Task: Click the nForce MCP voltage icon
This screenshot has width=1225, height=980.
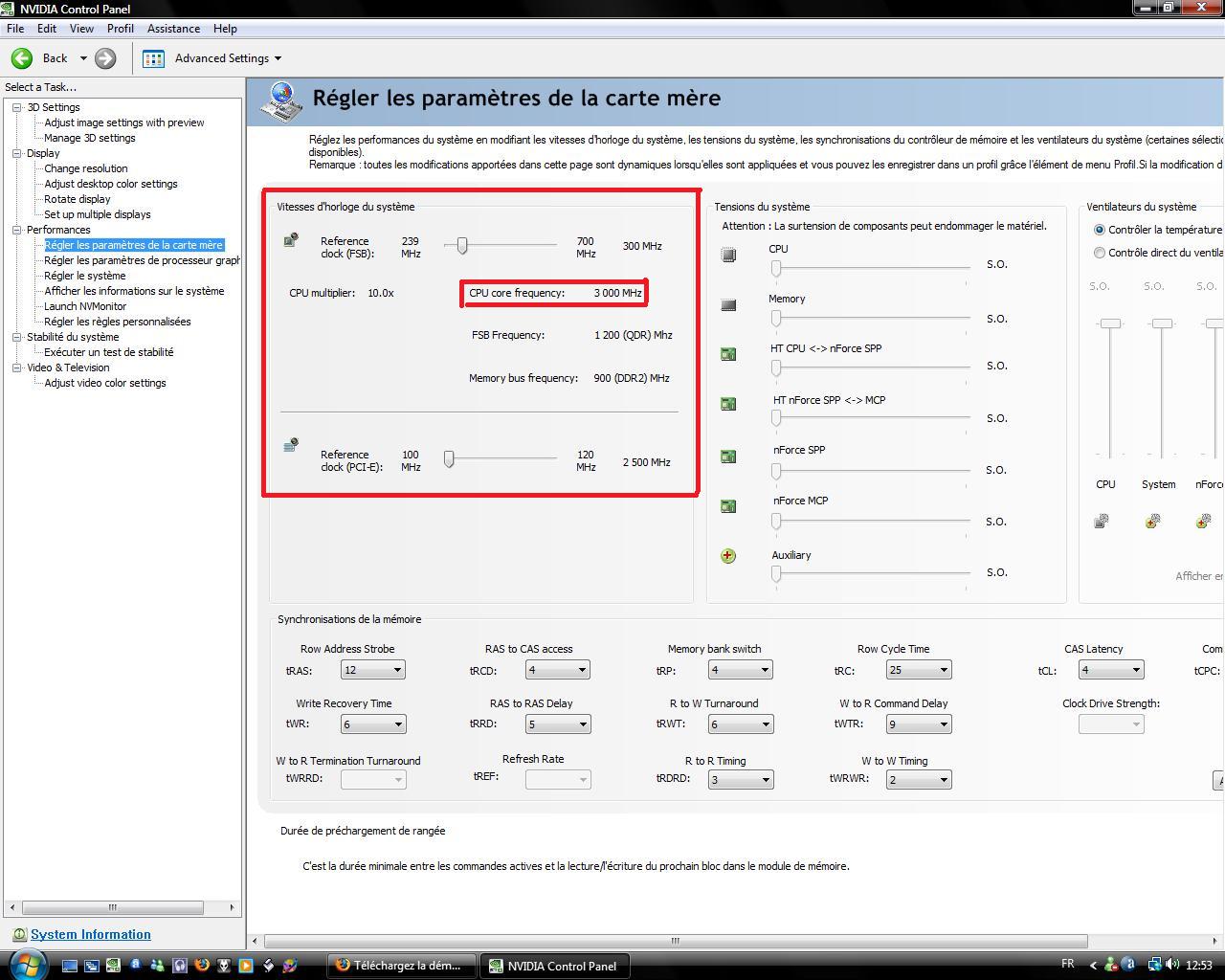Action: pos(728,505)
